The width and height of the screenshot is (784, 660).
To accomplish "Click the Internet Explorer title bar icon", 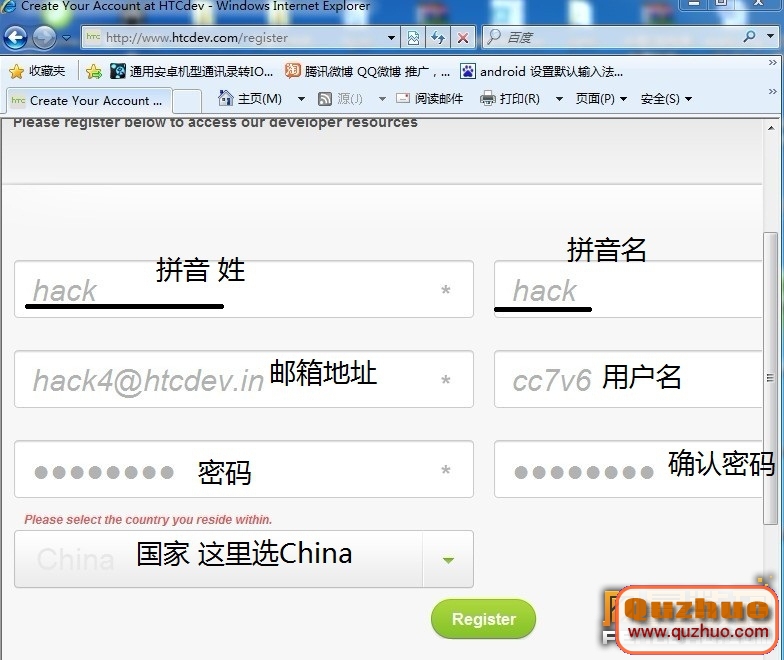I will (9, 6).
